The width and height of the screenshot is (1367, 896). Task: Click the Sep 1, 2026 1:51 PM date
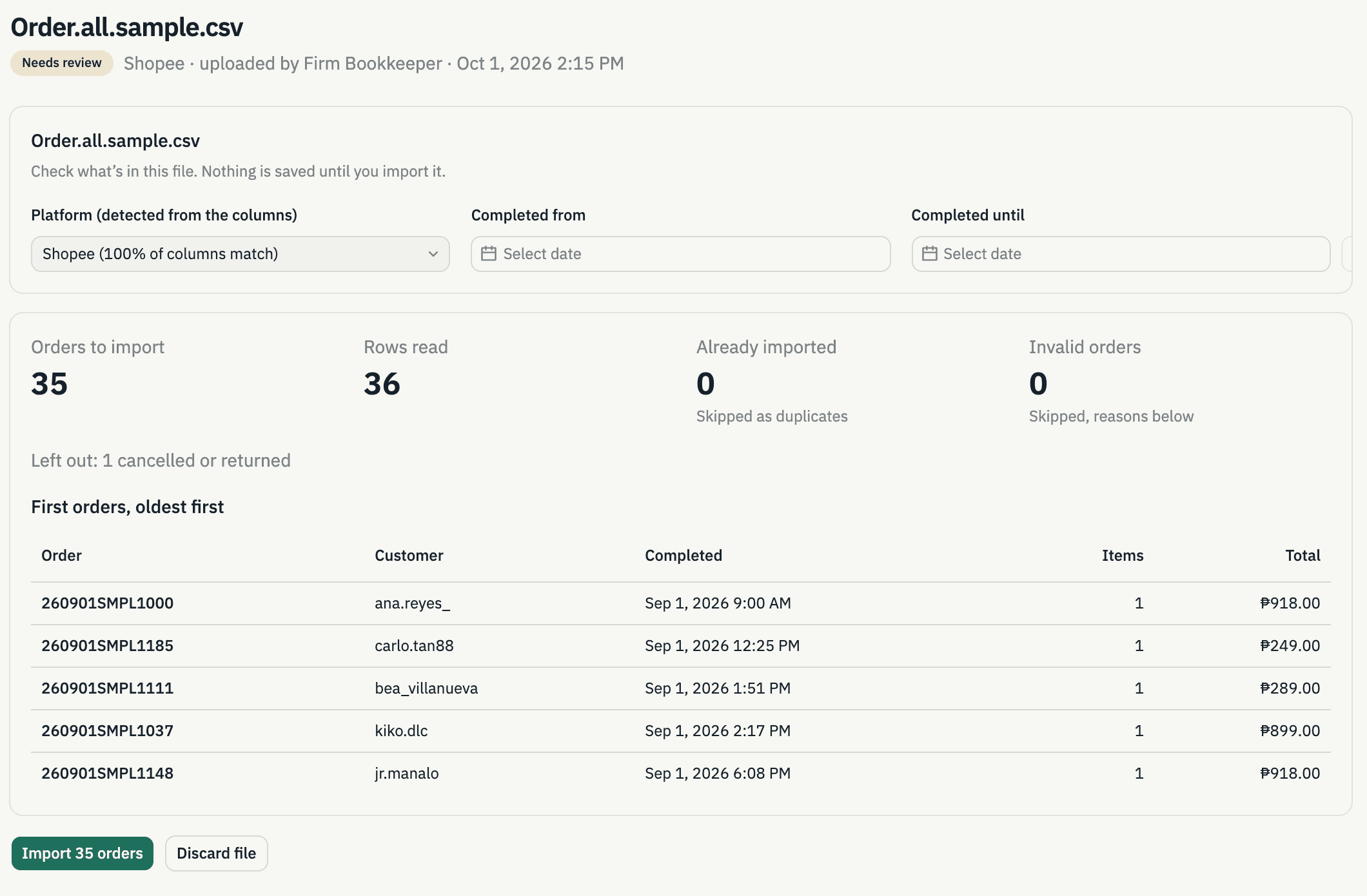pos(718,688)
